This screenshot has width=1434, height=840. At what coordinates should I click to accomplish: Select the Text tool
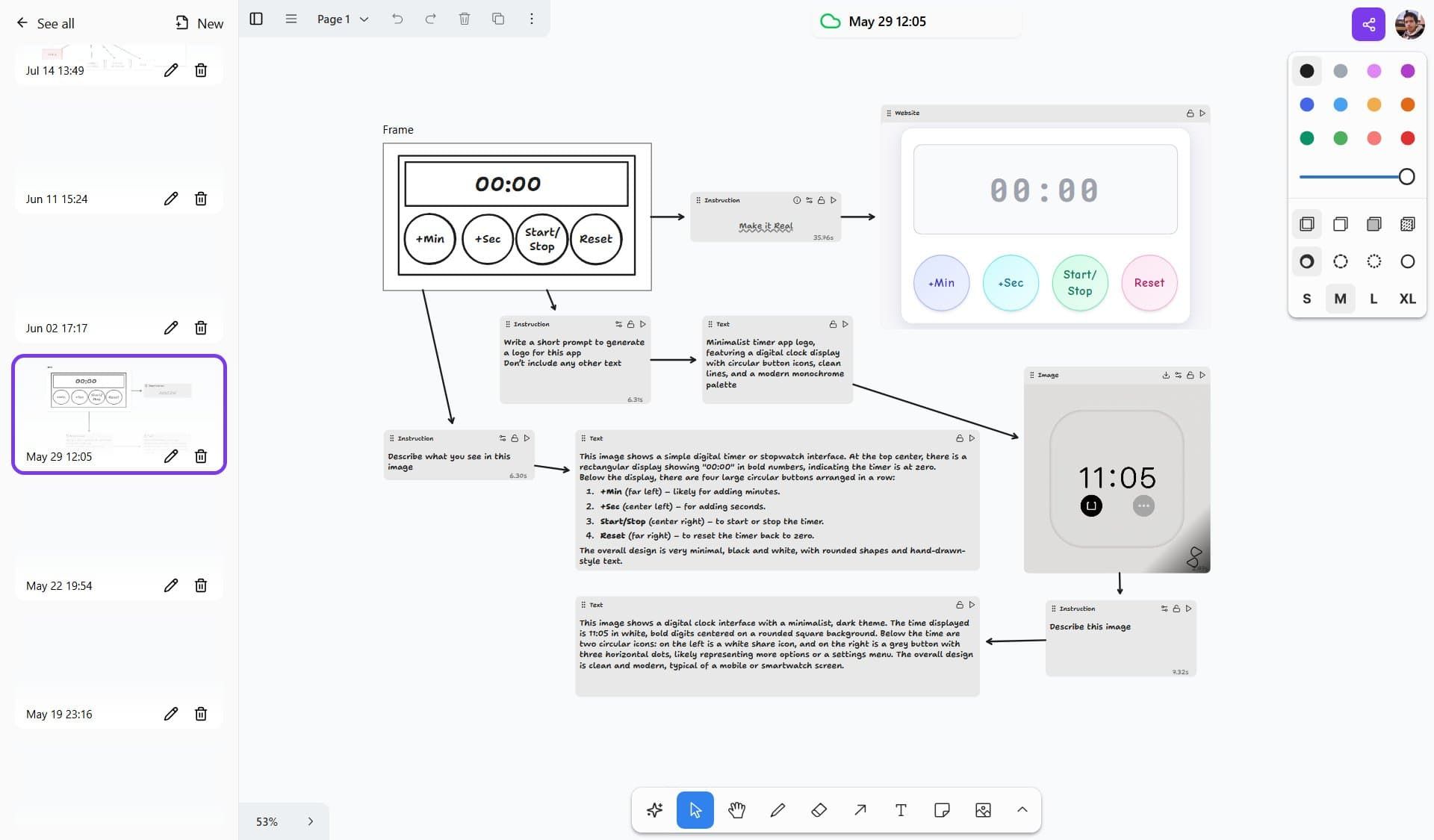pos(900,809)
